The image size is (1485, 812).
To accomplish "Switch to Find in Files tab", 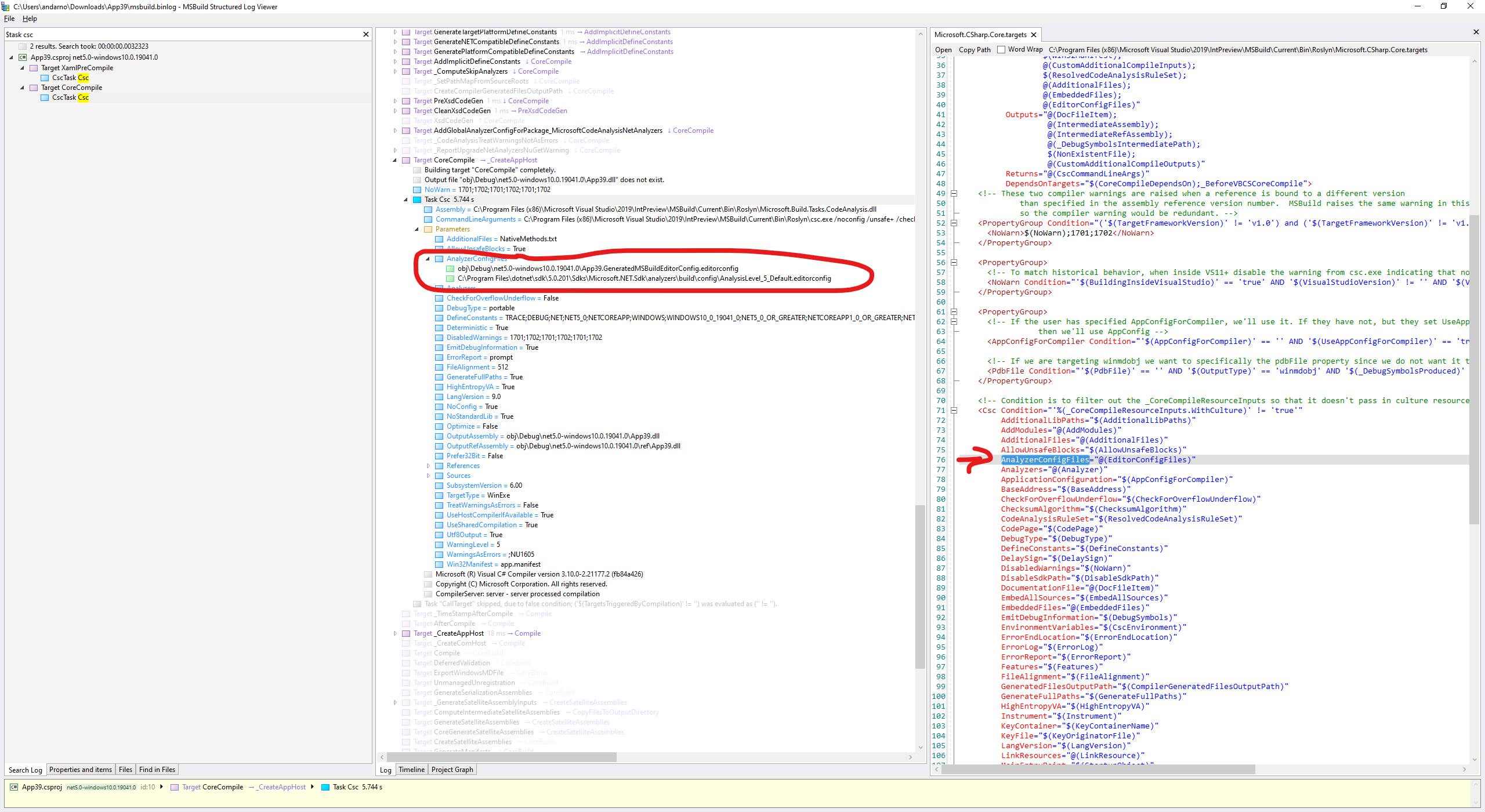I will point(157,770).
